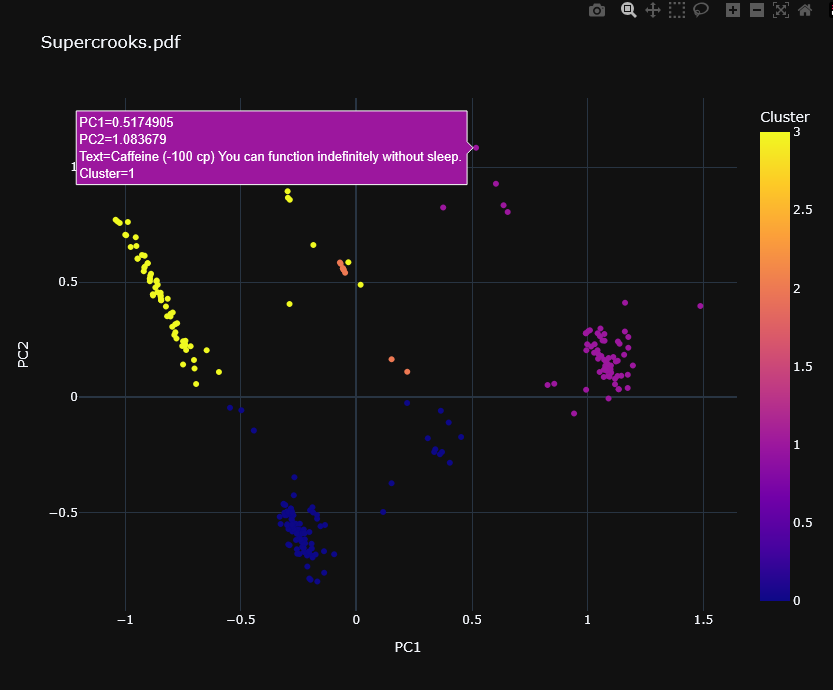Click the x-axis tick label −1
The height and width of the screenshot is (690, 833).
point(125,620)
